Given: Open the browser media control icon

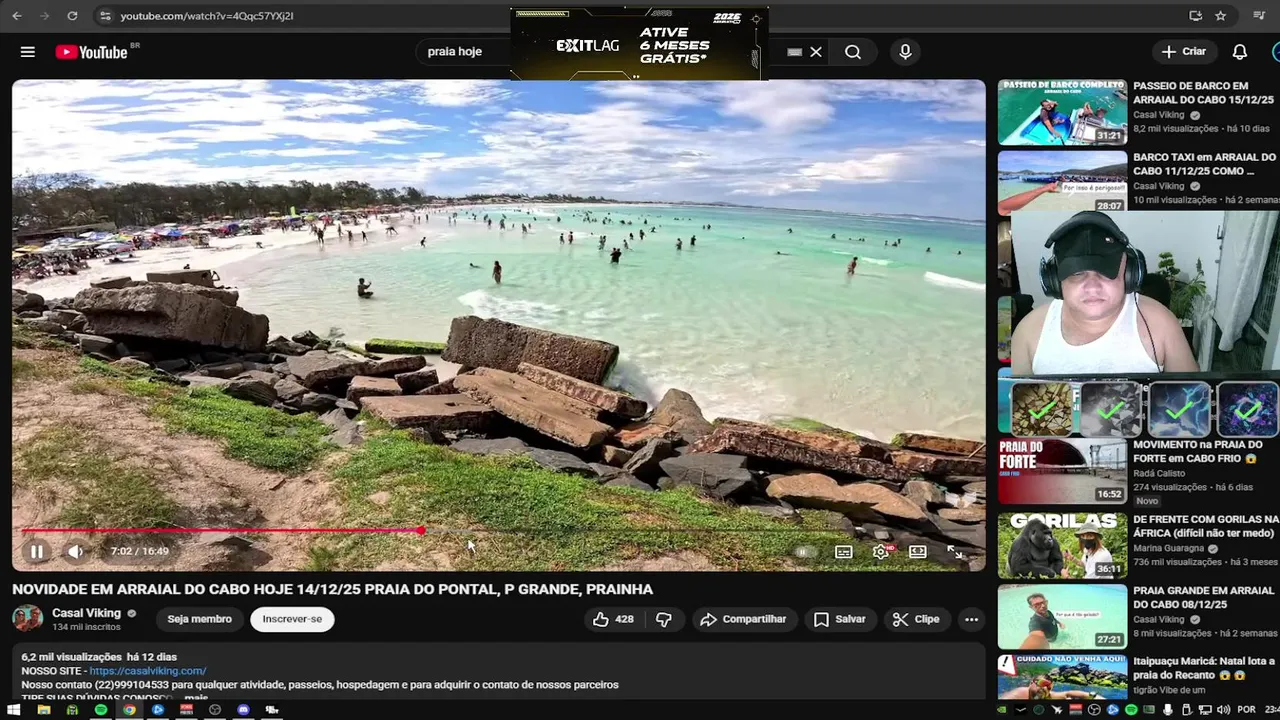Looking at the screenshot, I should coord(1259,16).
